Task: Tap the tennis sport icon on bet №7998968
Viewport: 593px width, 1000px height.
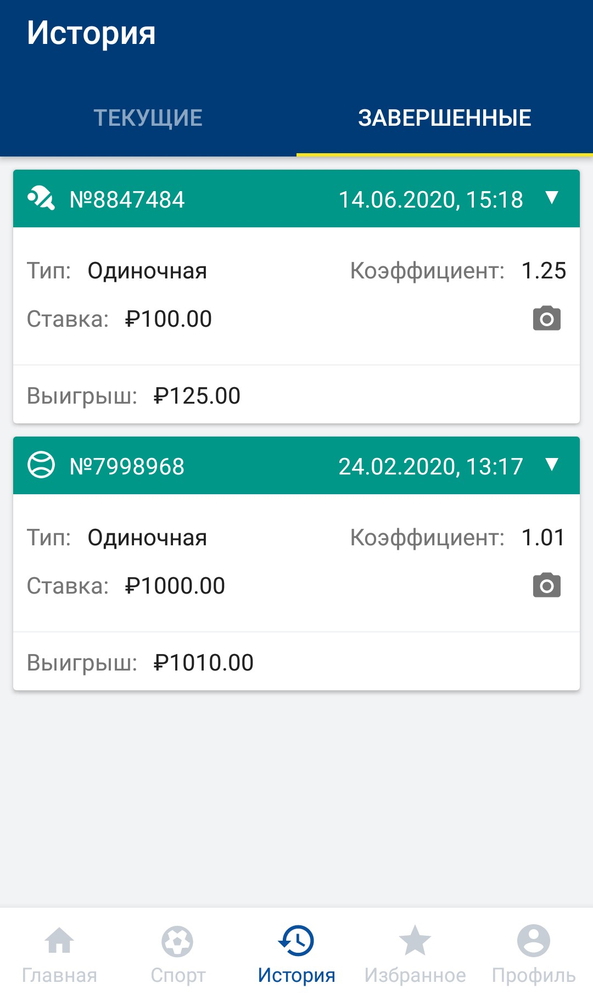Action: 38,465
